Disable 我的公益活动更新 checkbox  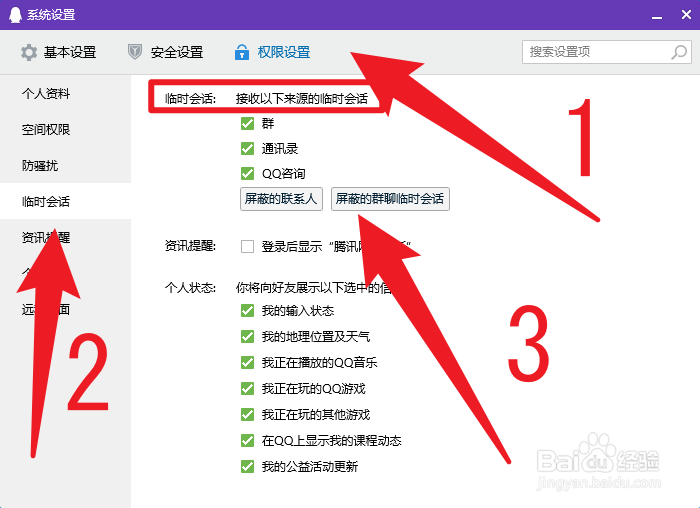tap(247, 466)
